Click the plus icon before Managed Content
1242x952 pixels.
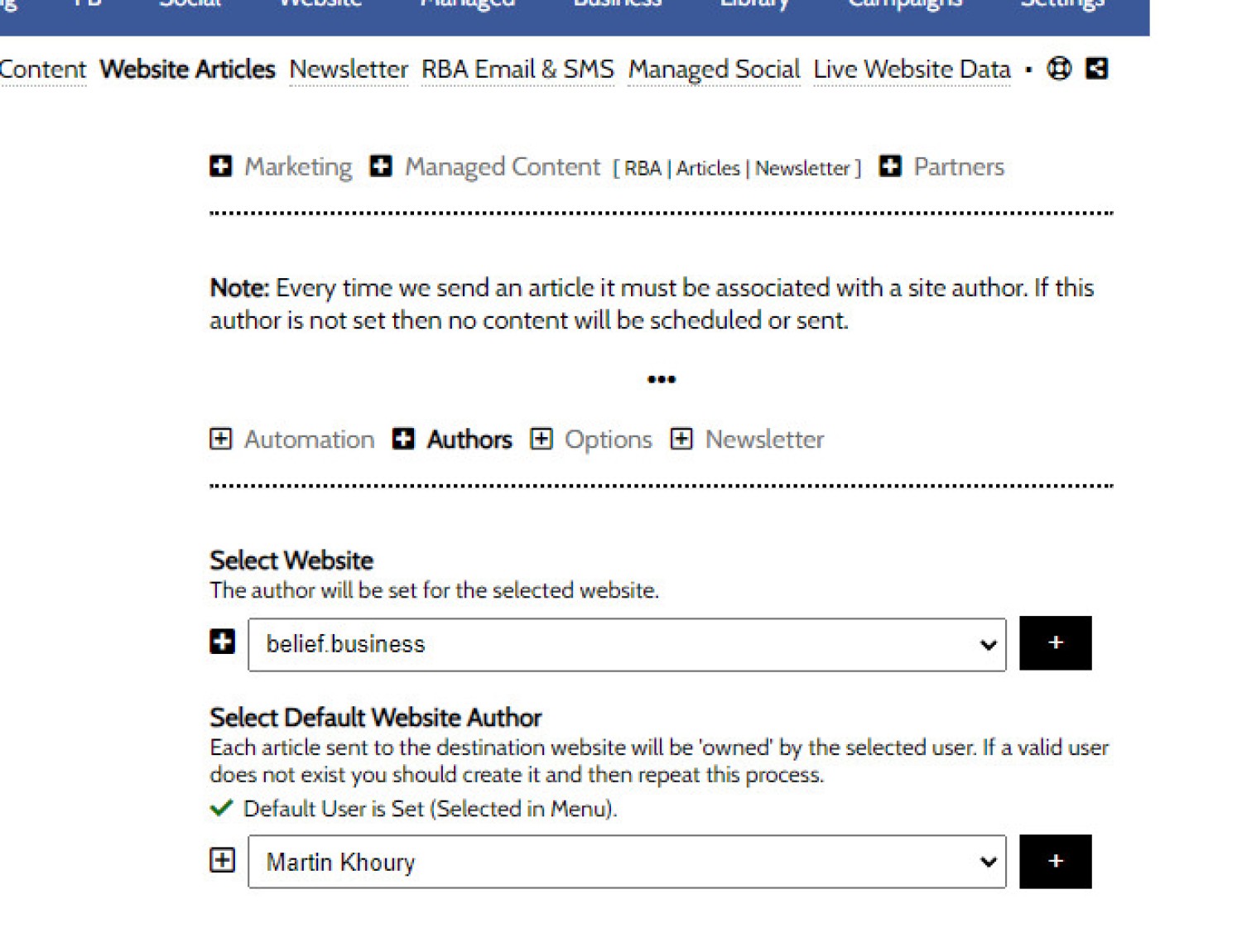(x=381, y=166)
